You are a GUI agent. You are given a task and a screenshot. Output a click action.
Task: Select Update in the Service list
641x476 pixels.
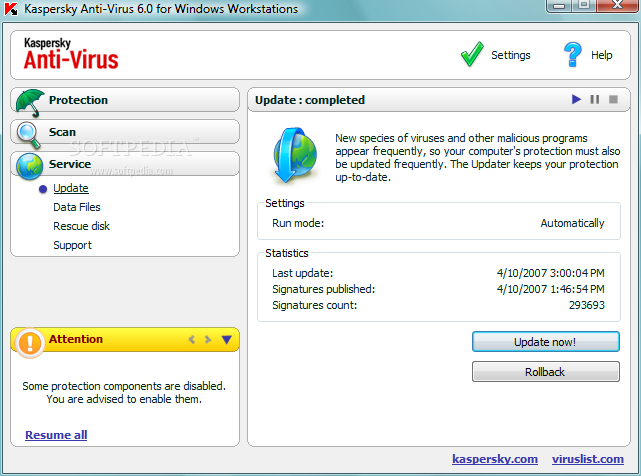coord(71,188)
